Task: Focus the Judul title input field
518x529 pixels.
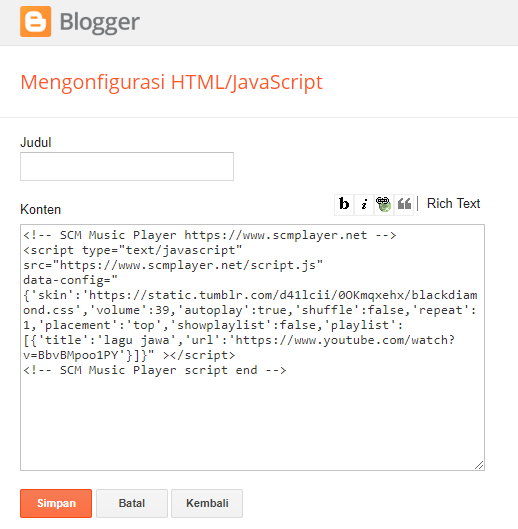Action: [127, 166]
